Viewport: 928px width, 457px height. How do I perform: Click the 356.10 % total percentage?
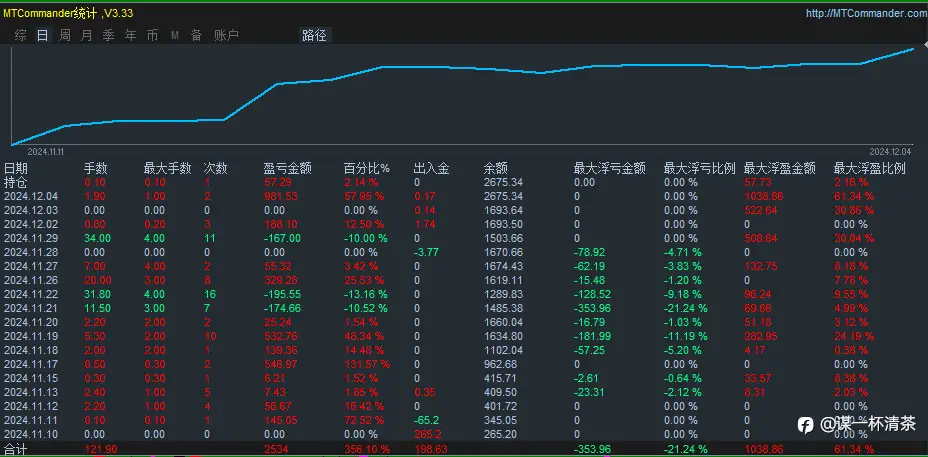[x=367, y=450]
